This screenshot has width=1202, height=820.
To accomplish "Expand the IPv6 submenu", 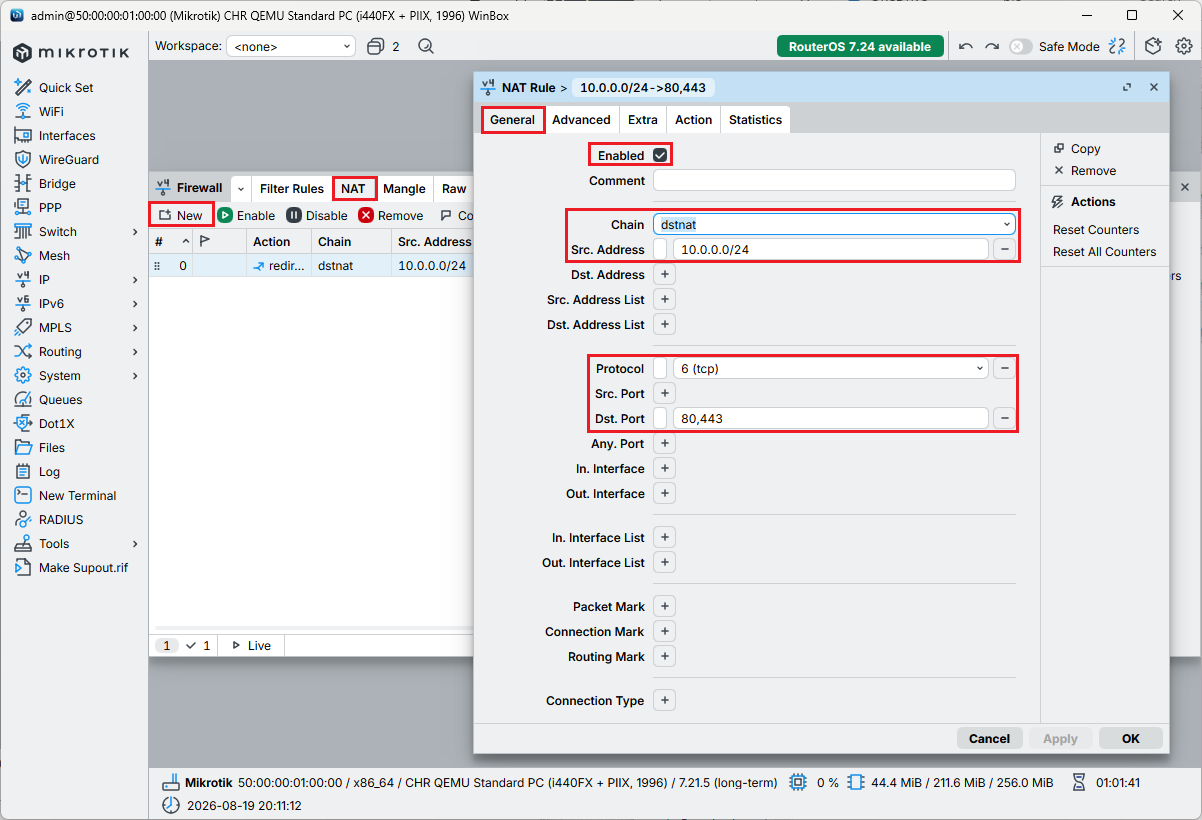I will click(x=135, y=303).
